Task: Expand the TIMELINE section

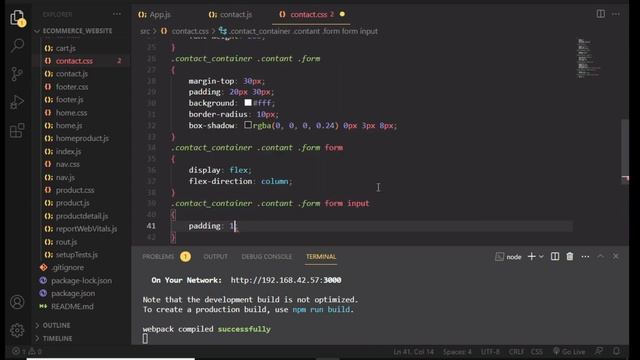Action: pyautogui.click(x=54, y=338)
